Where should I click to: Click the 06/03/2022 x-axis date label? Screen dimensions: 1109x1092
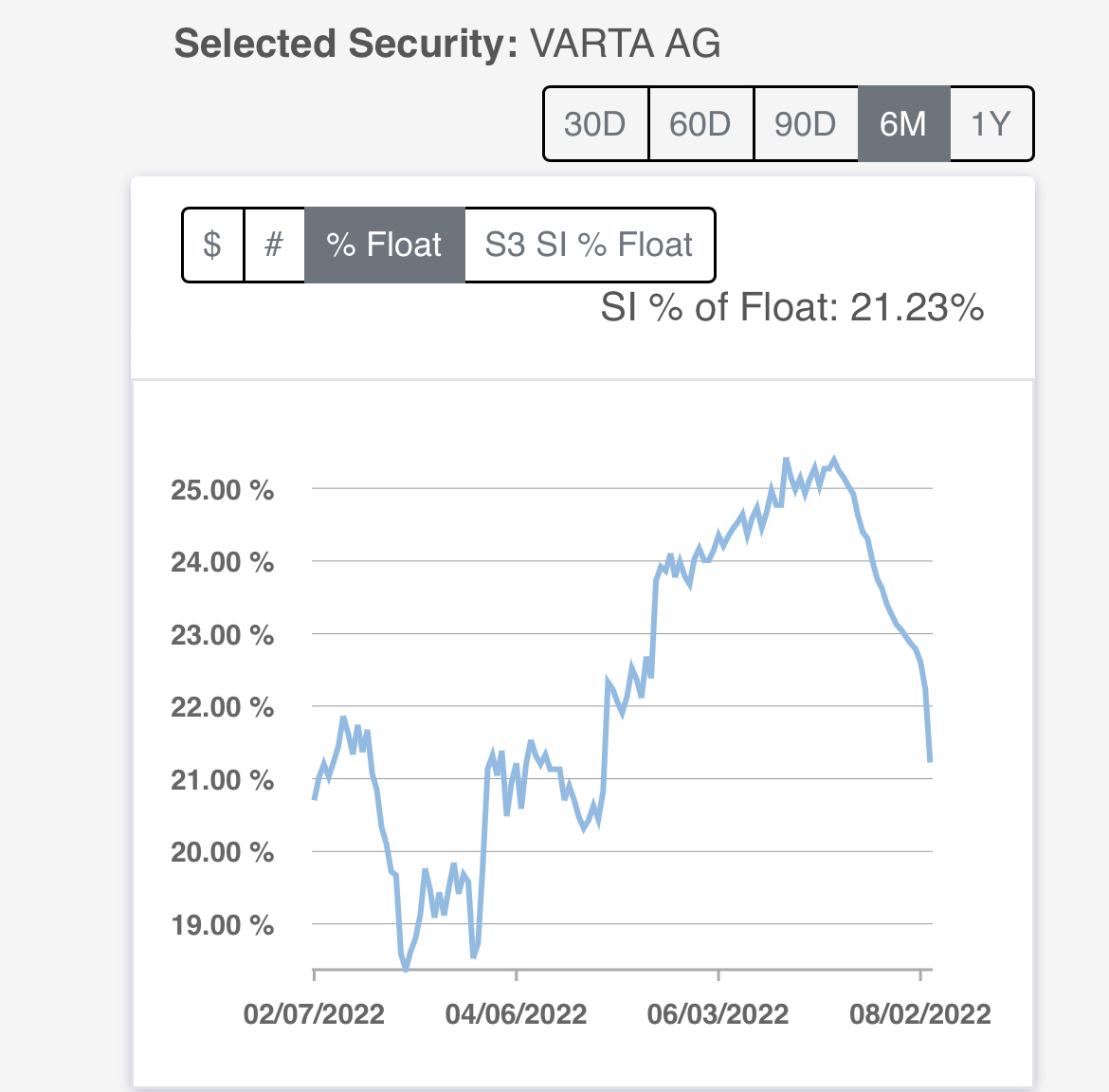718,1014
